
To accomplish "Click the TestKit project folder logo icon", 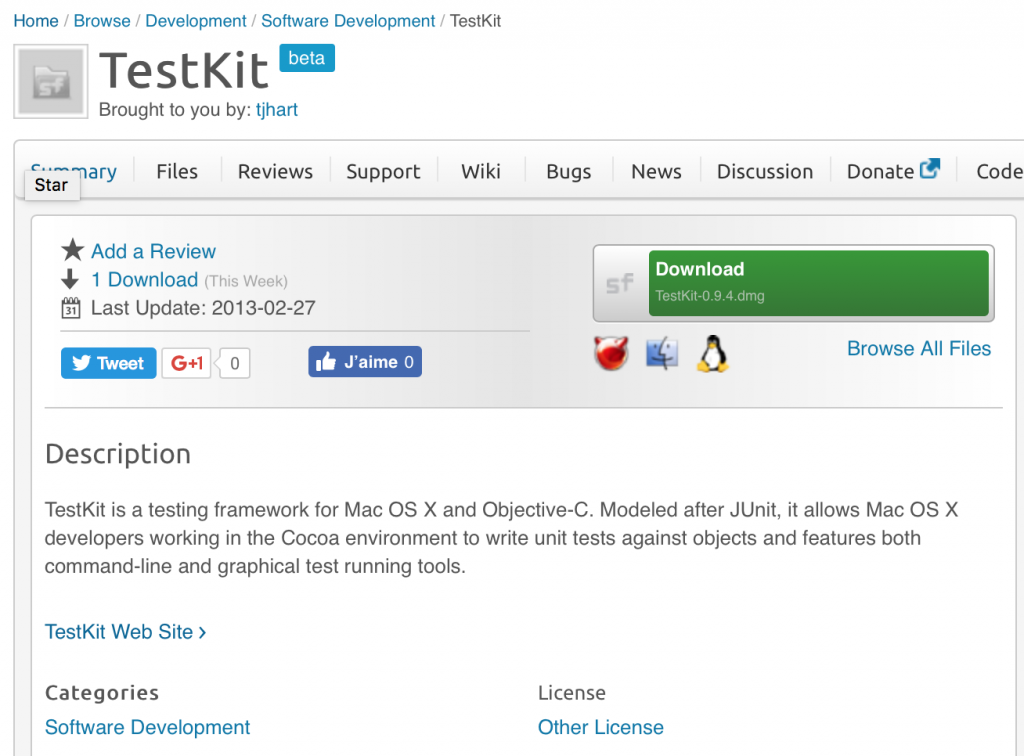I will (51, 82).
